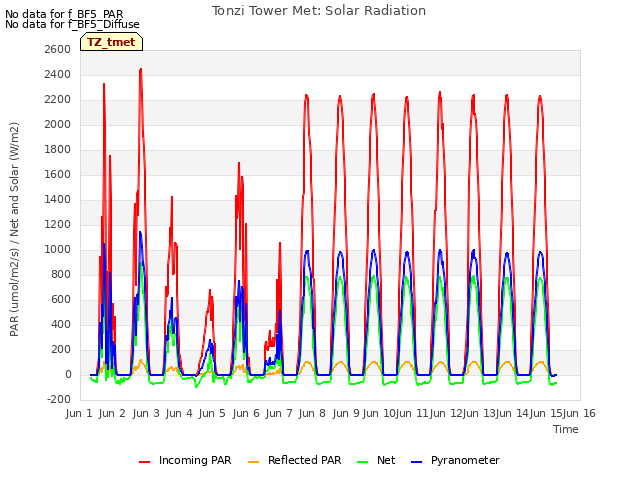Viewport: 640px width, 480px height.
Task: Click the red Incoming PAR spike on Jun 2
Action: [x=104, y=84]
